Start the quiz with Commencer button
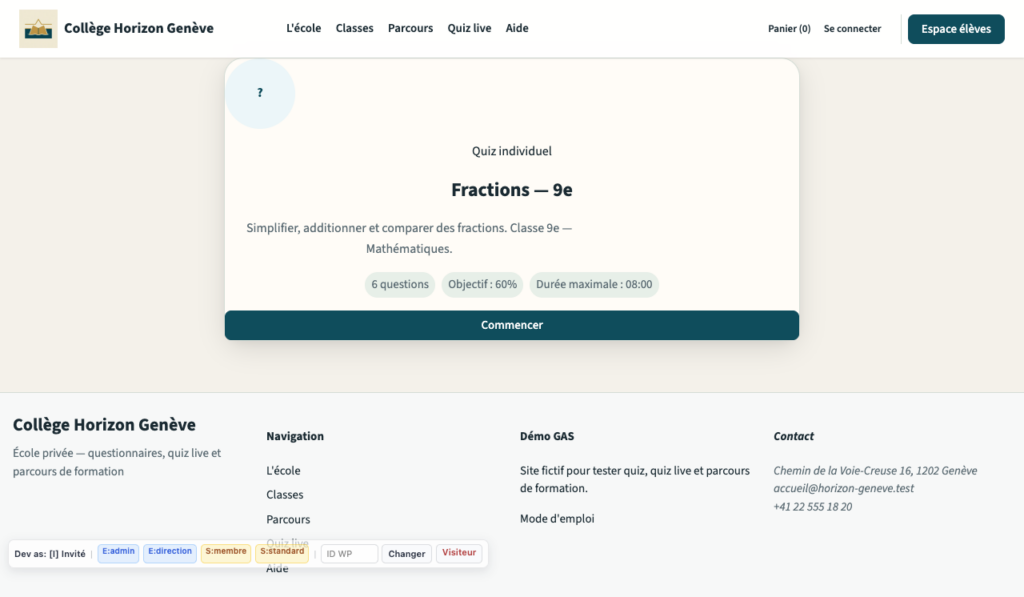 [x=512, y=325]
